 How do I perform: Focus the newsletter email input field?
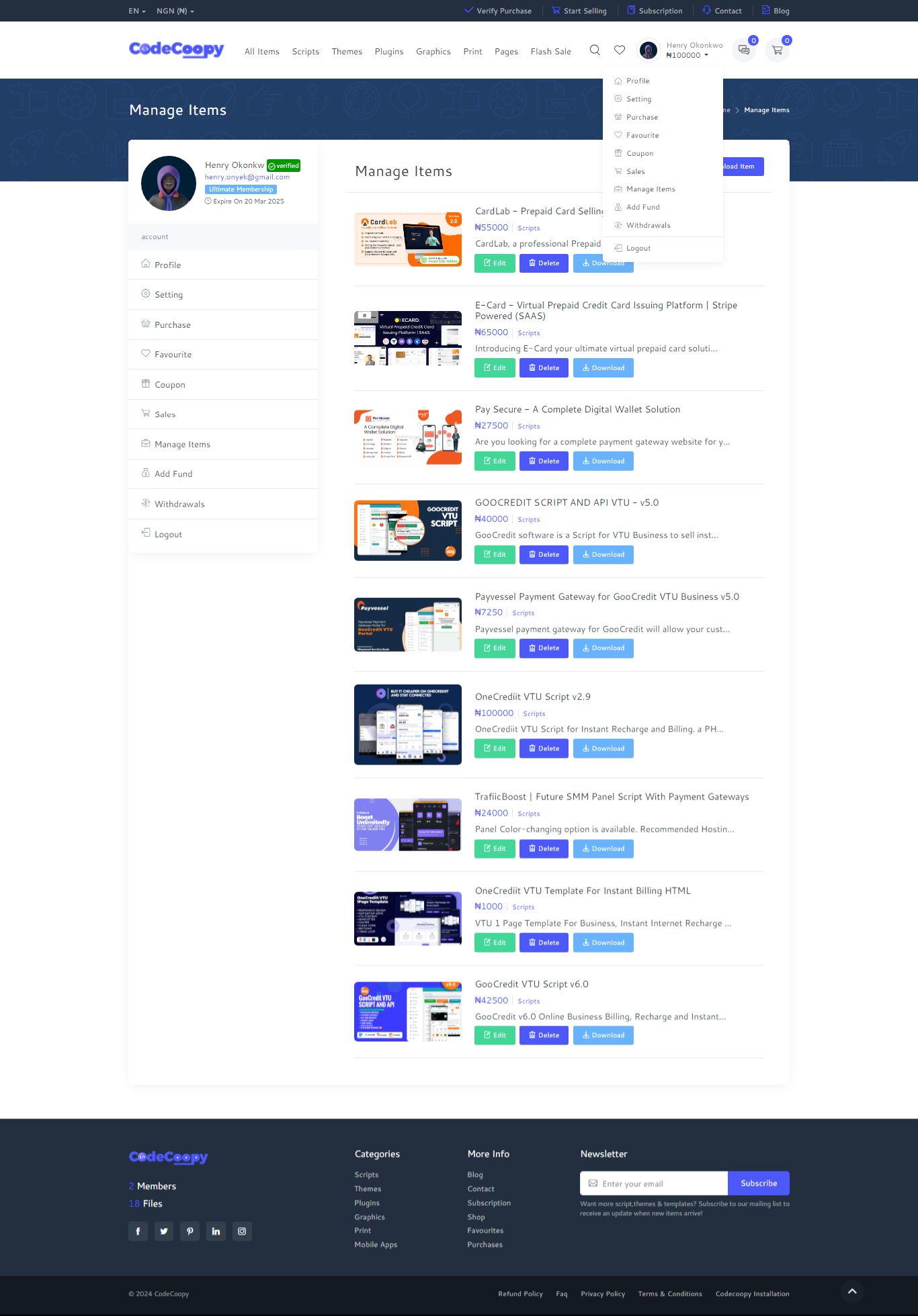pos(654,1183)
